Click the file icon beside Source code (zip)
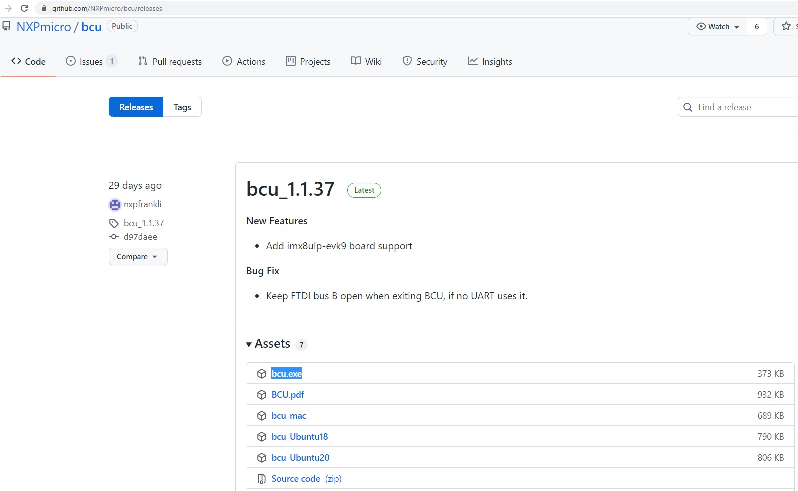Image resolution: width=798 pixels, height=491 pixels. coord(261,479)
